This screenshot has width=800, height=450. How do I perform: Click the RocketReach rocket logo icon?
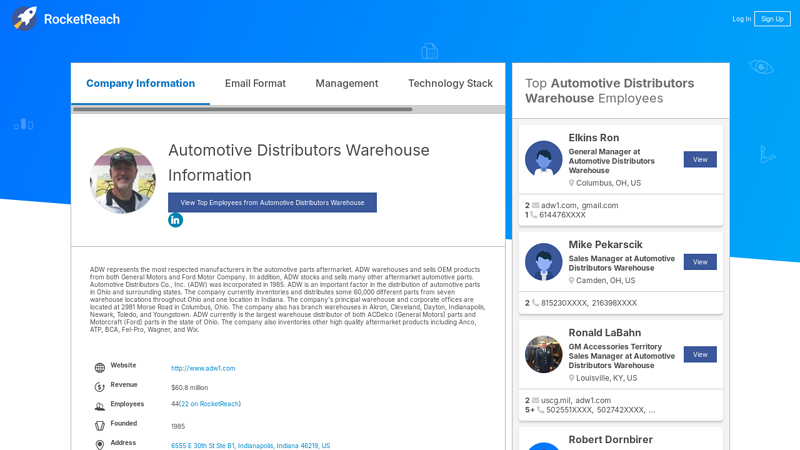tap(24, 19)
